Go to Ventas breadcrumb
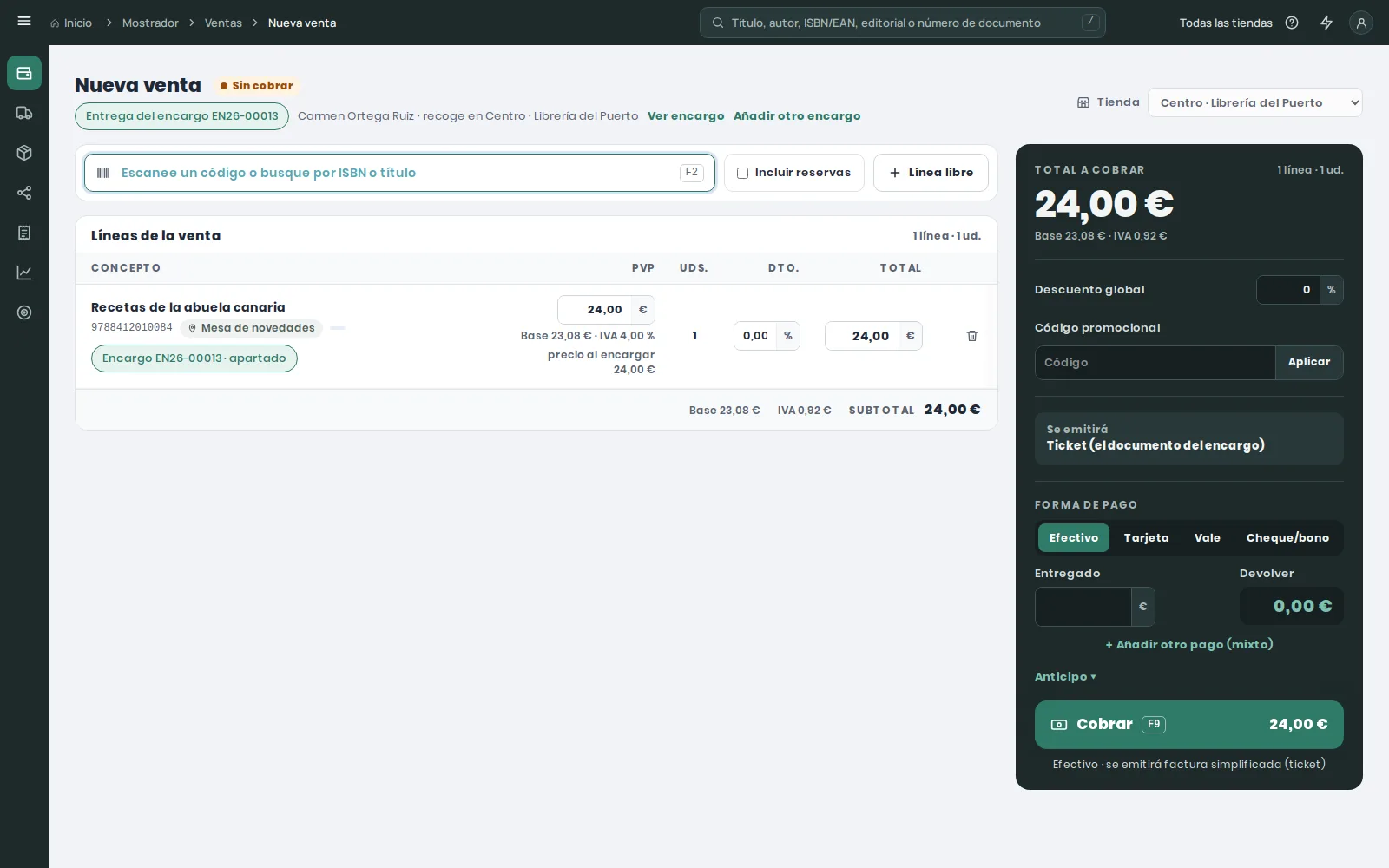Viewport: 1389px width, 868px height. [223, 23]
